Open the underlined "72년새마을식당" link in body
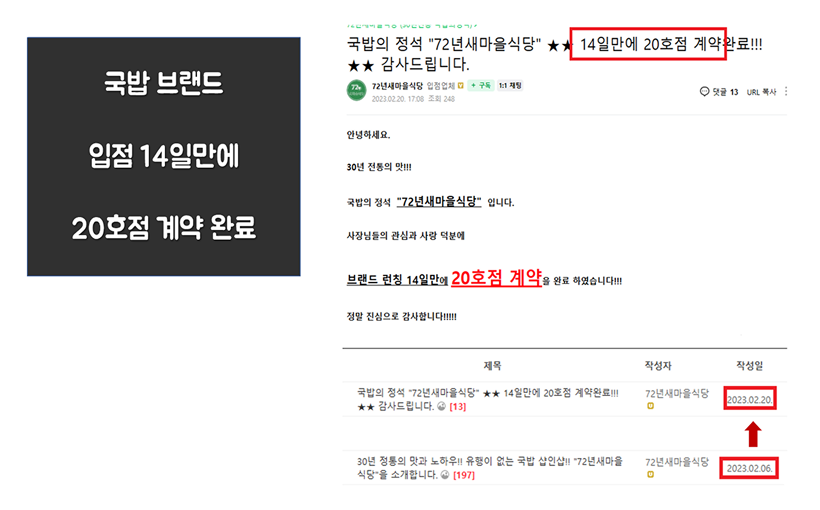Screen dimensions: 820x510 tap(439, 202)
